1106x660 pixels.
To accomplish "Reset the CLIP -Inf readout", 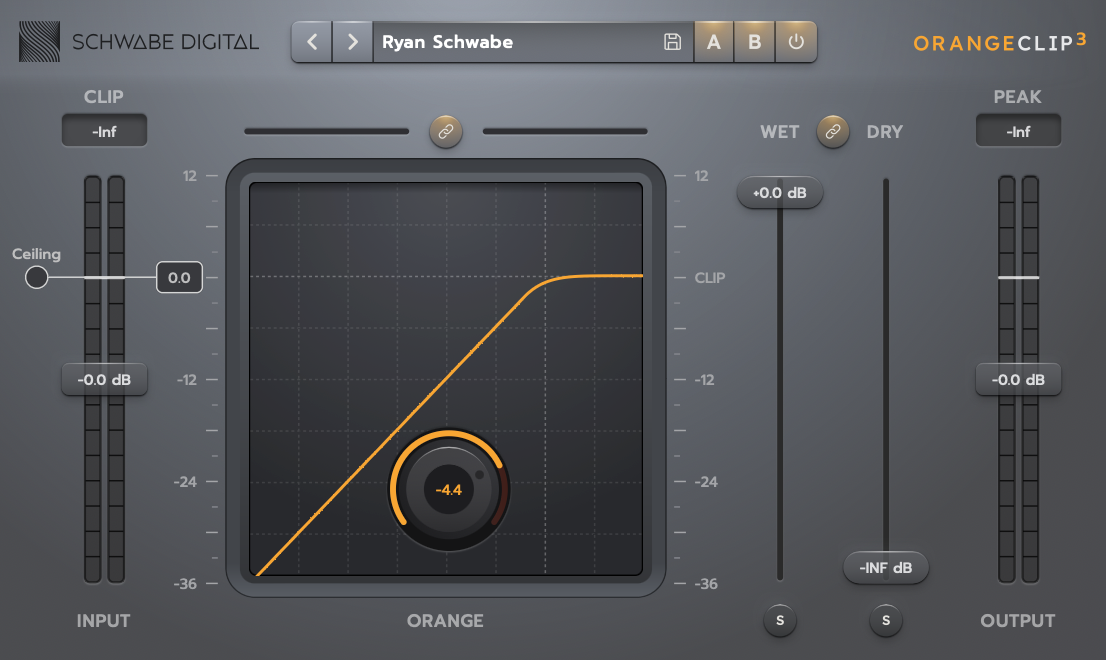I will (x=104, y=131).
